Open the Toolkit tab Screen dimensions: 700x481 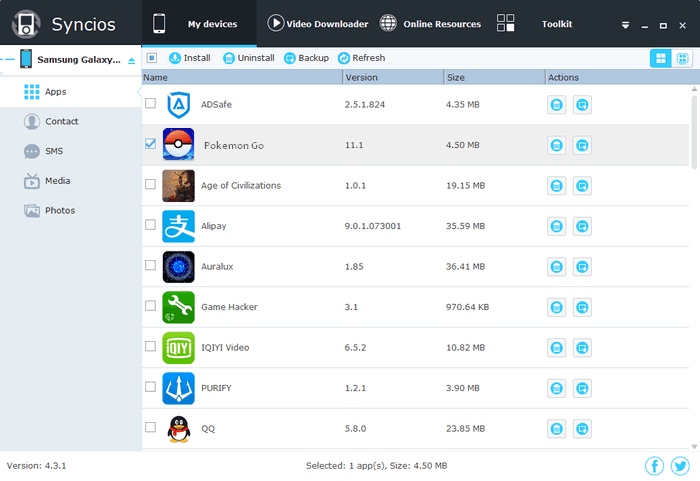534,24
